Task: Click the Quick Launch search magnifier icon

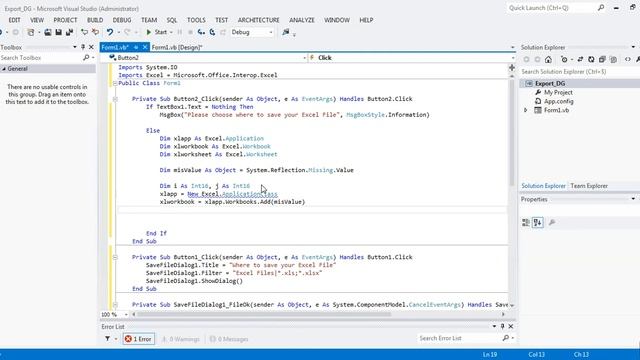Action: click(x=601, y=8)
